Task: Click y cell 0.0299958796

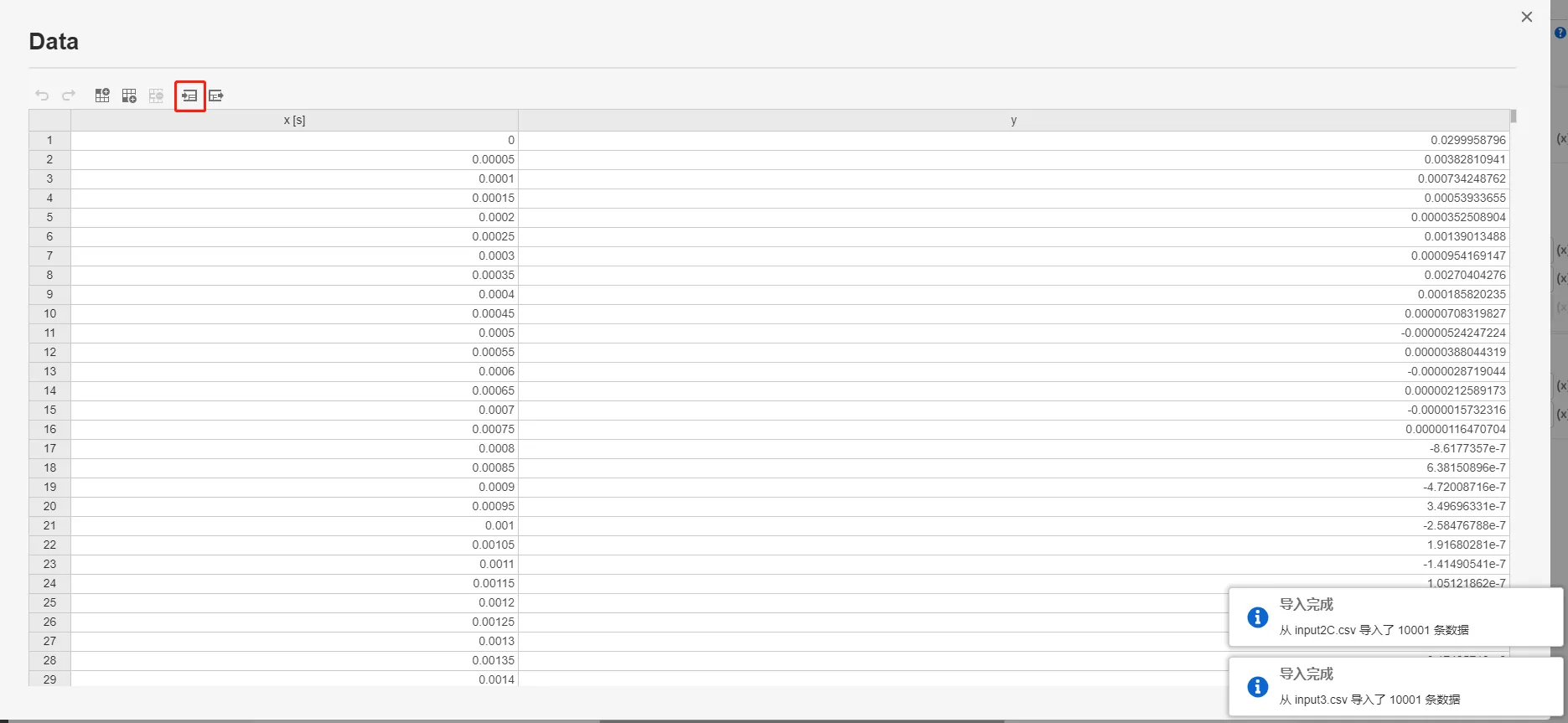Action: pyautogui.click(x=1013, y=140)
